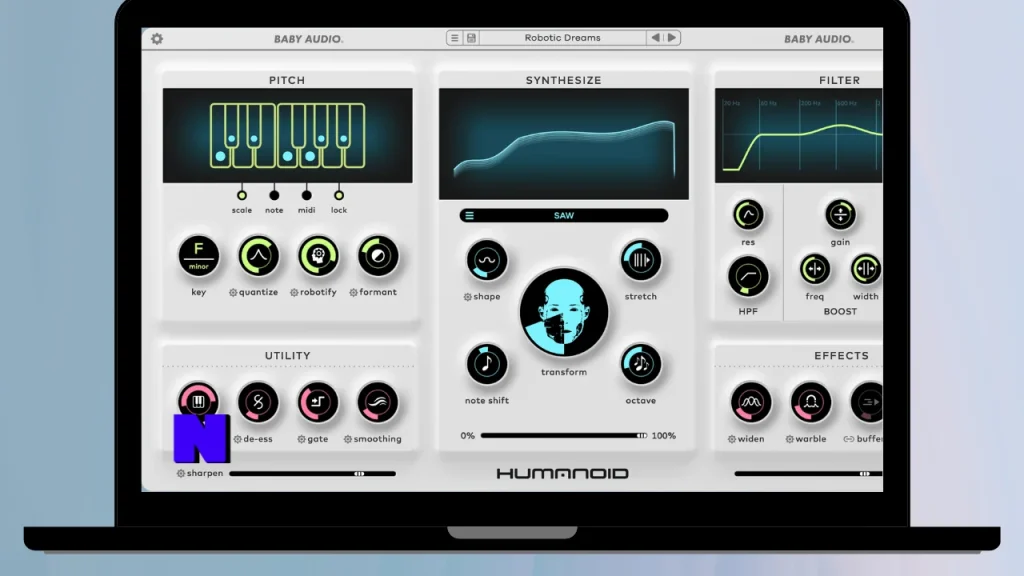Open shape settings gear
The image size is (1024, 576).
[468, 296]
